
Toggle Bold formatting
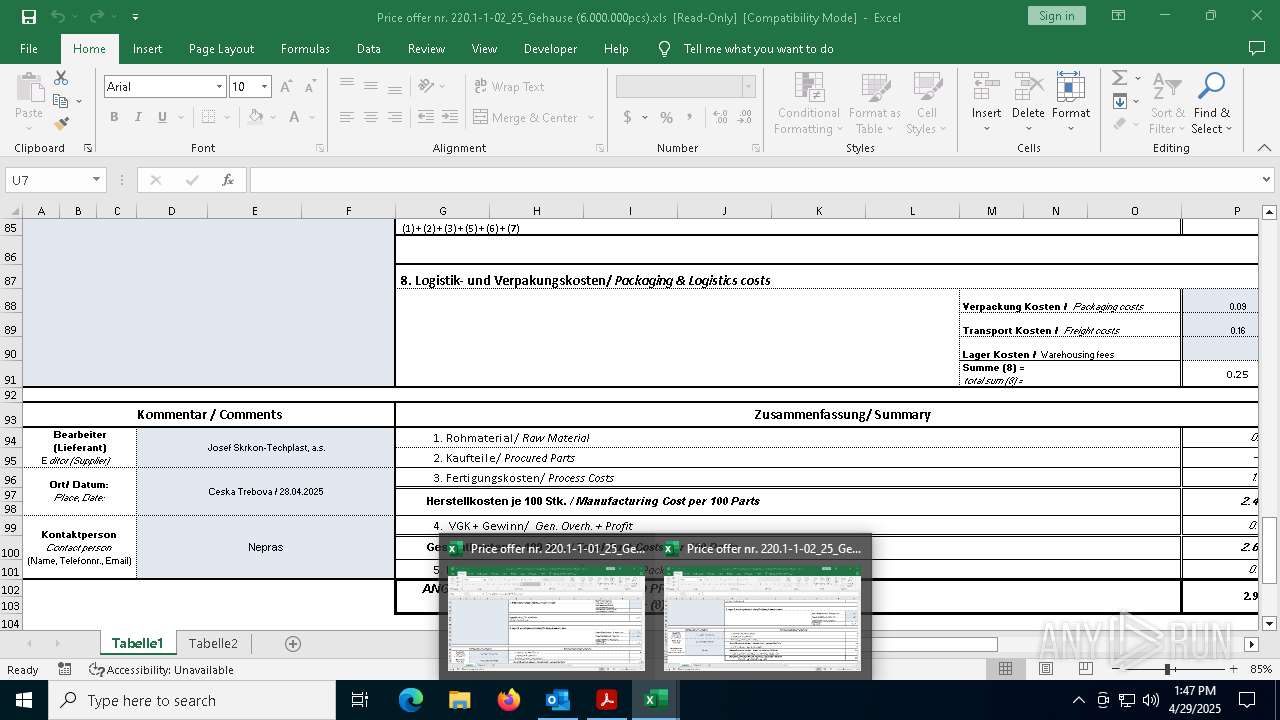(x=114, y=117)
